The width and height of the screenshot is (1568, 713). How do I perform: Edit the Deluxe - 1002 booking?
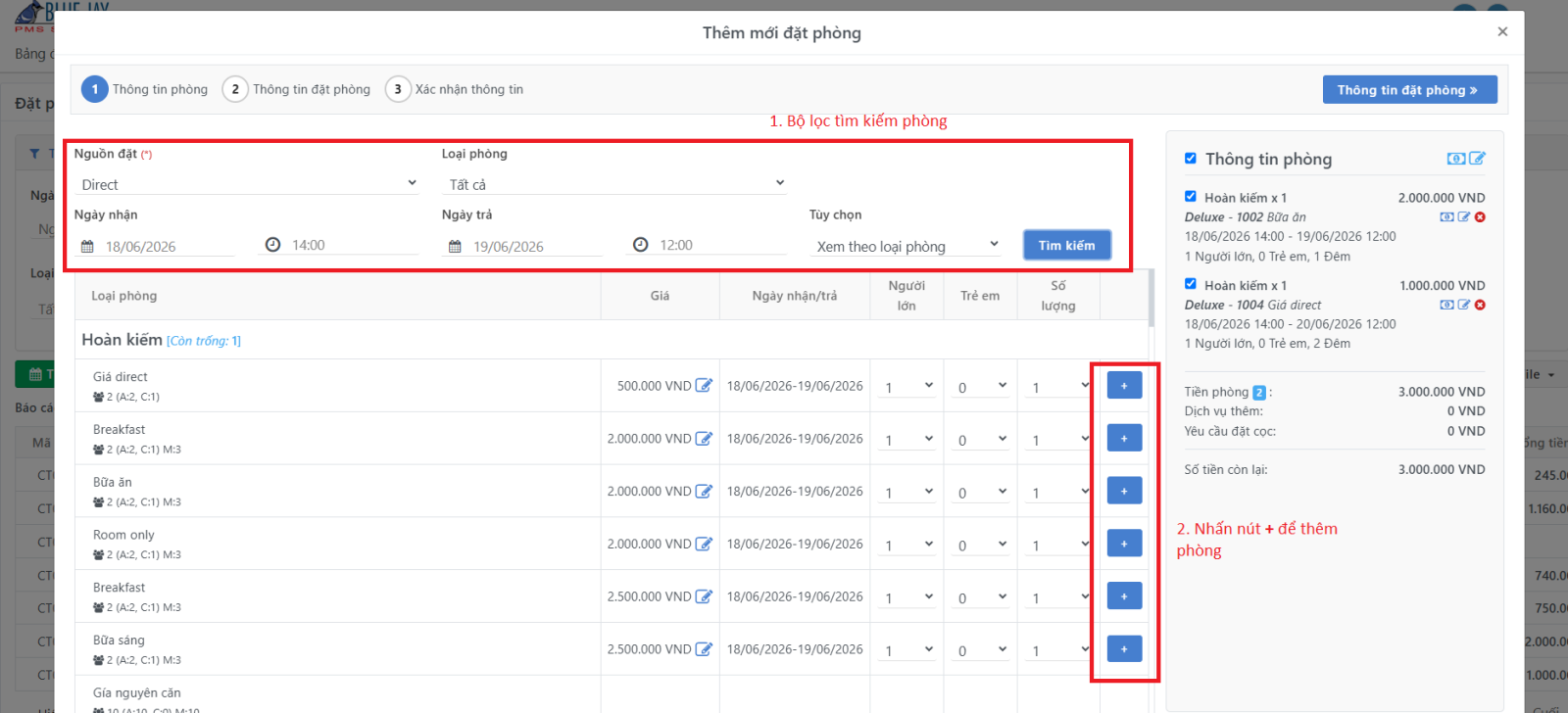click(x=1464, y=217)
